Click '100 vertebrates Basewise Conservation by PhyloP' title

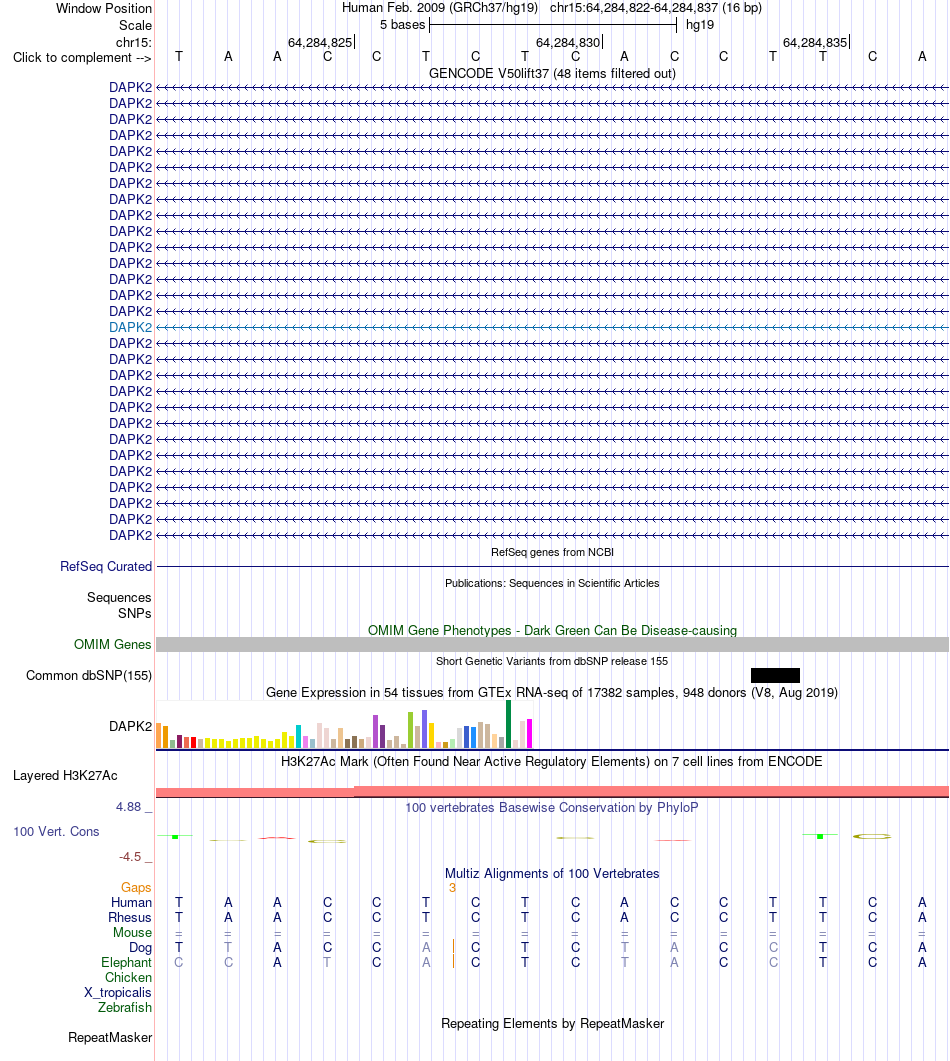tap(552, 807)
